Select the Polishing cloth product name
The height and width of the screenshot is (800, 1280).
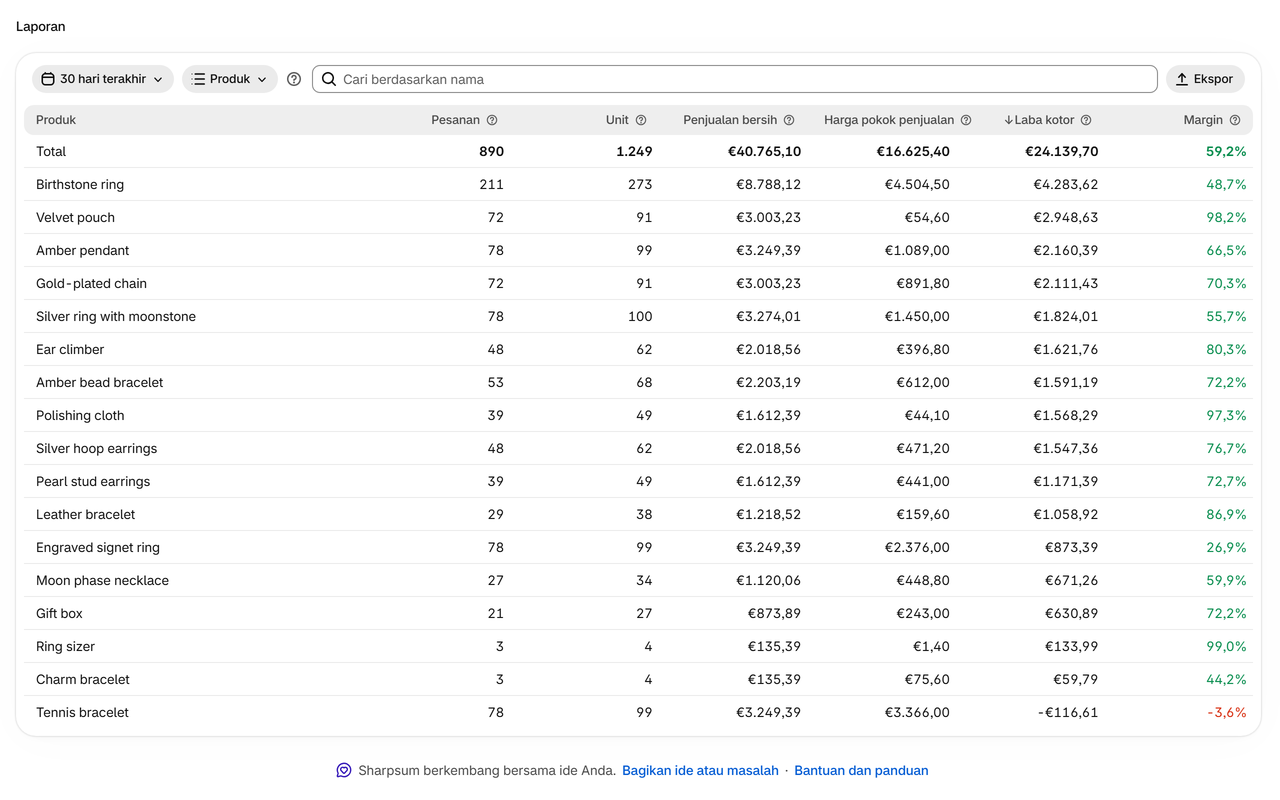click(80, 415)
